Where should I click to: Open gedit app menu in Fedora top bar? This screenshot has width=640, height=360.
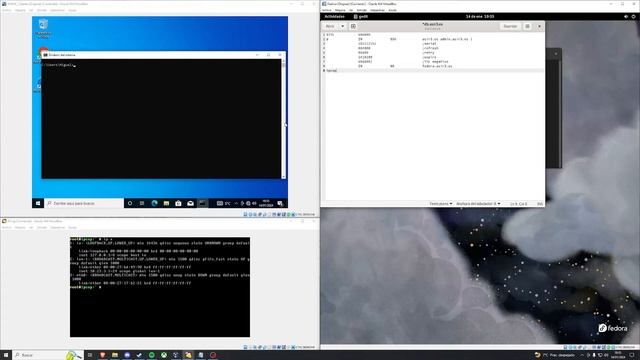click(361, 17)
